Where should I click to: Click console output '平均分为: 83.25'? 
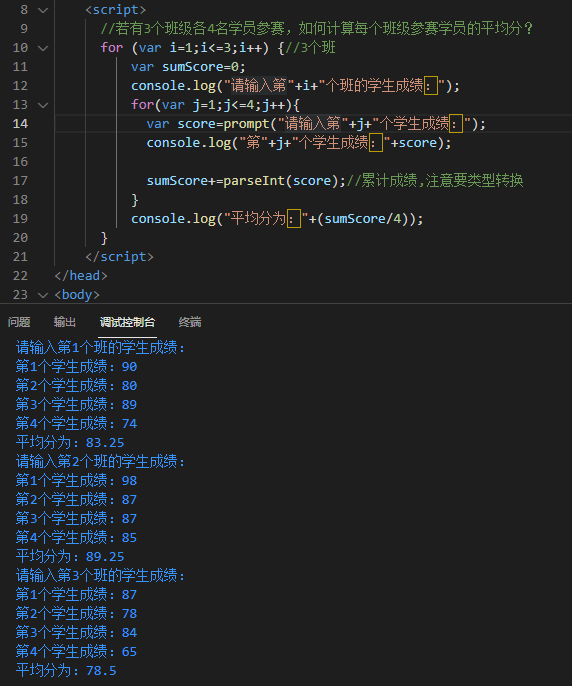coord(70,443)
